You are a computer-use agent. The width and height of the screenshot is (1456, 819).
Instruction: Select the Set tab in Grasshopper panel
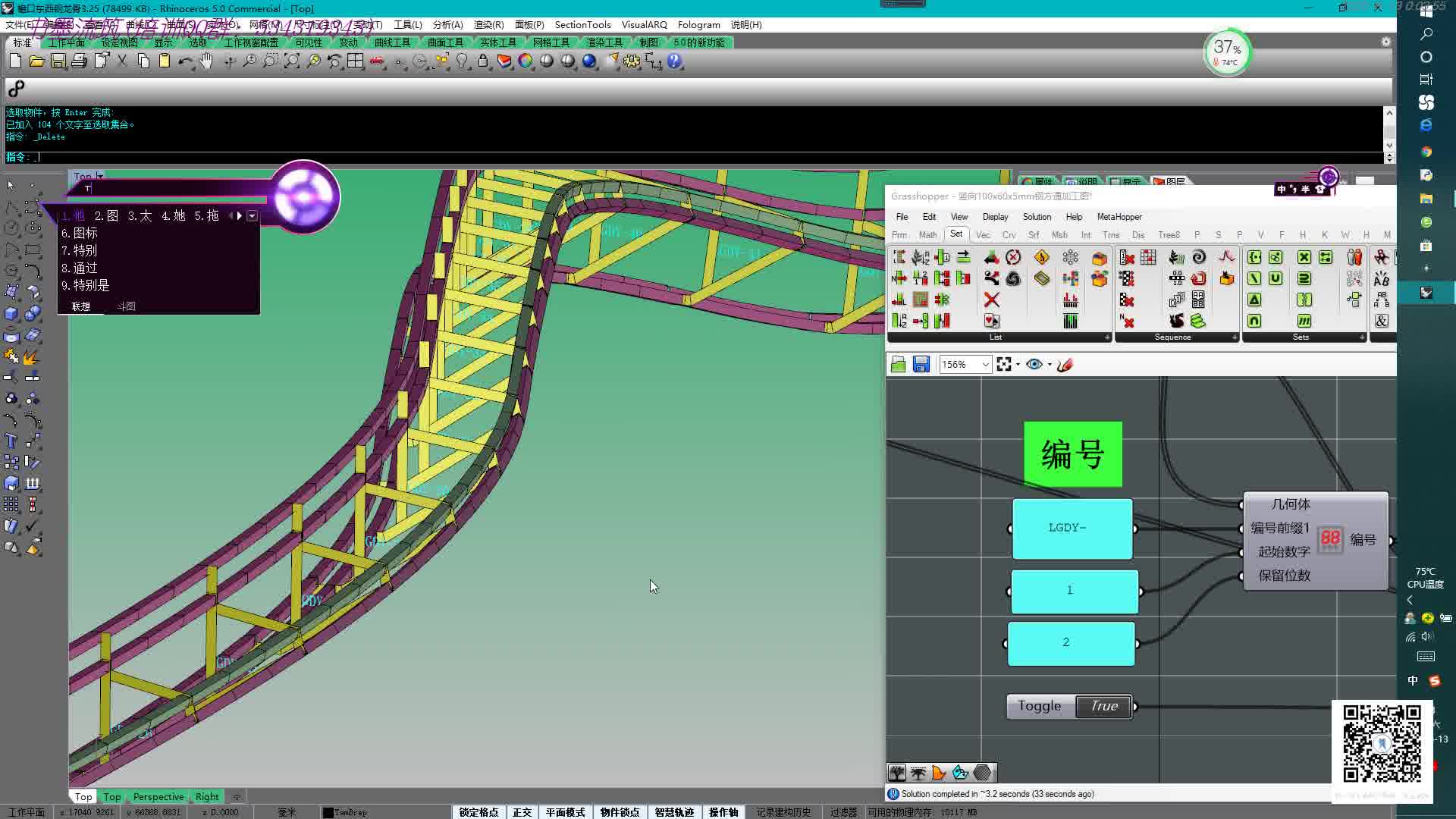(955, 235)
